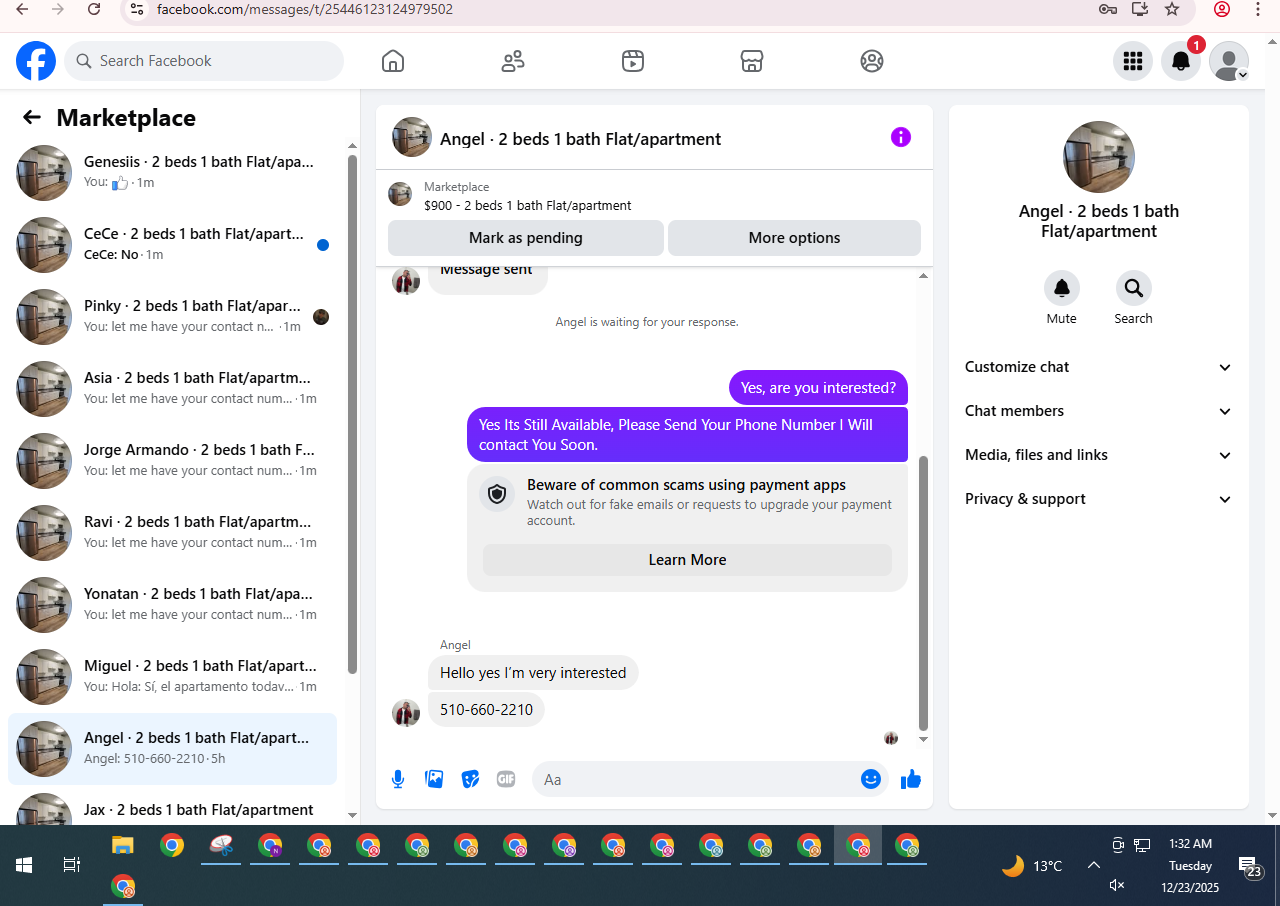Open File Explorer from the taskbar
The width and height of the screenshot is (1280, 906).
click(122, 845)
